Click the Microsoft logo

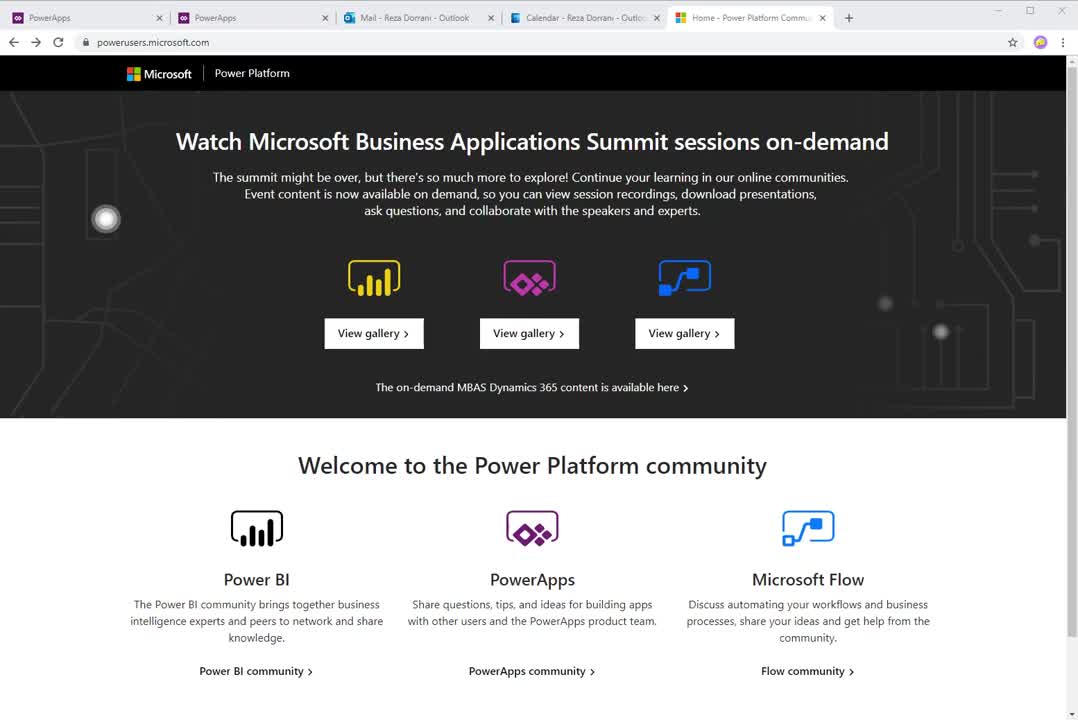pyautogui.click(x=159, y=74)
